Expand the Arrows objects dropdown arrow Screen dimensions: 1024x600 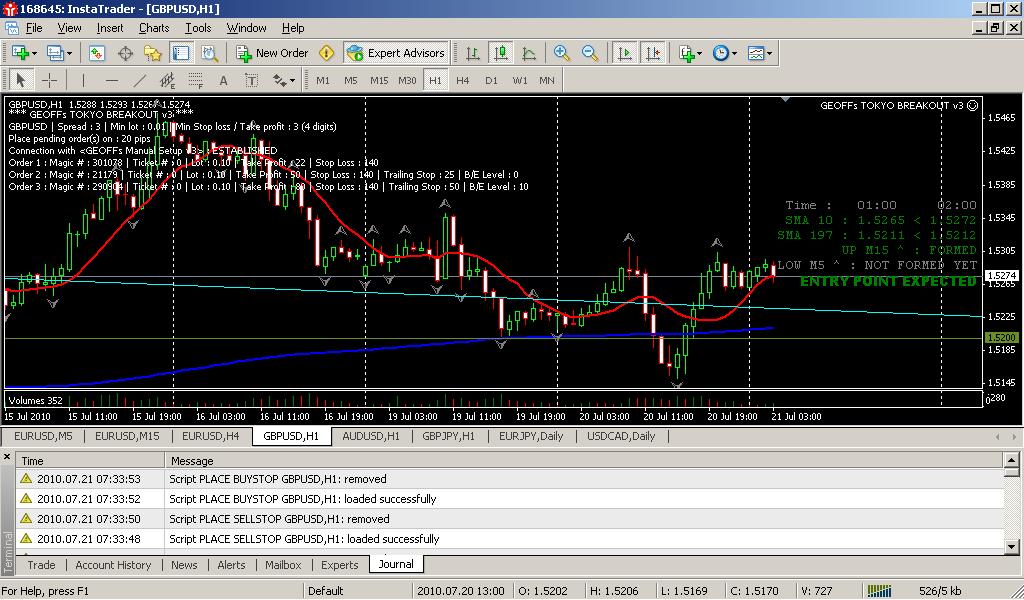(x=292, y=80)
